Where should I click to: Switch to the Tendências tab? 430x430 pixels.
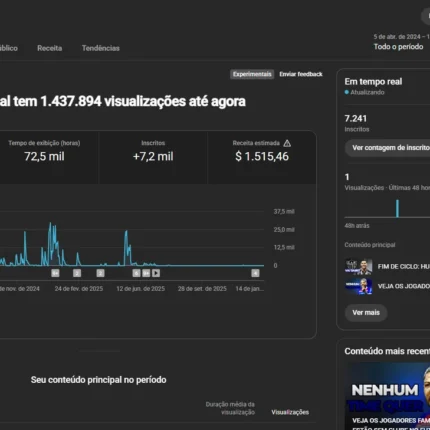(x=101, y=48)
